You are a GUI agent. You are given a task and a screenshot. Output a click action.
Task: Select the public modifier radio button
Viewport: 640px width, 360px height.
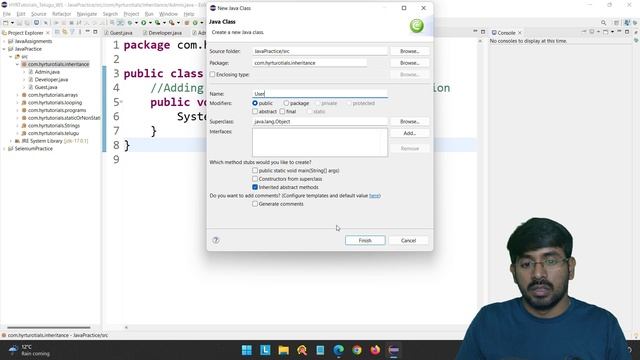tap(255, 103)
